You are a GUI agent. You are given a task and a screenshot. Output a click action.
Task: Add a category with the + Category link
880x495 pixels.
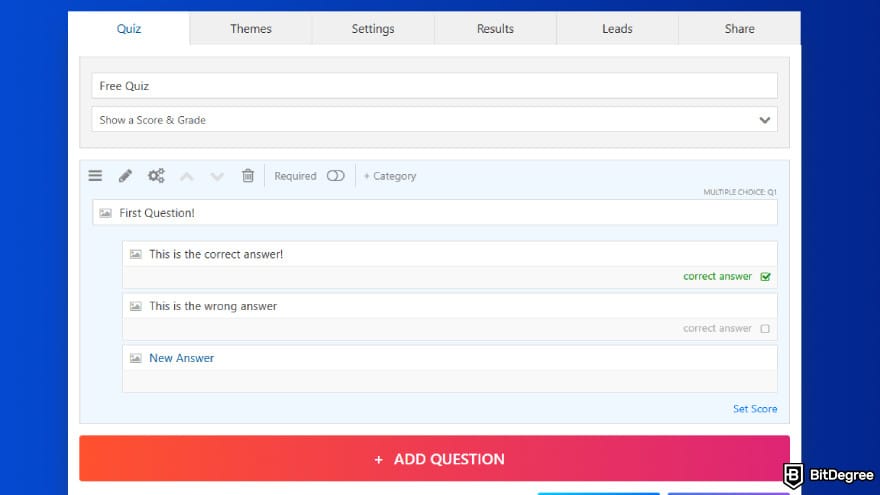point(389,176)
